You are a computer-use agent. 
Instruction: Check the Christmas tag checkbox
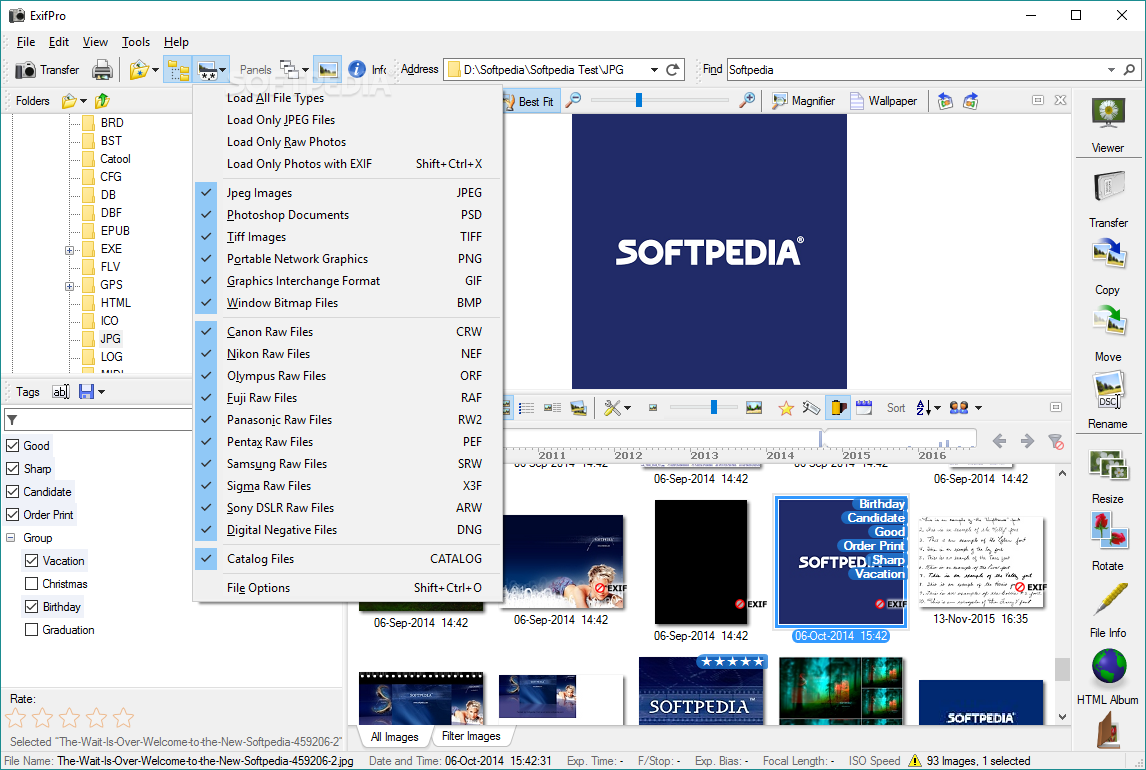(x=31, y=584)
